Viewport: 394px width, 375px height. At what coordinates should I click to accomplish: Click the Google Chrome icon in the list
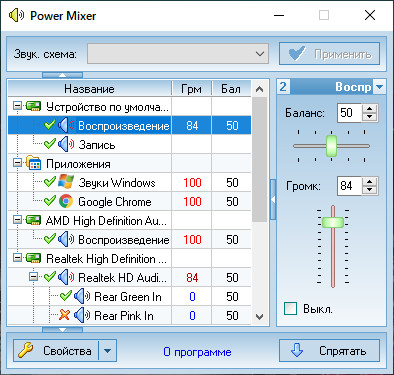[66, 201]
